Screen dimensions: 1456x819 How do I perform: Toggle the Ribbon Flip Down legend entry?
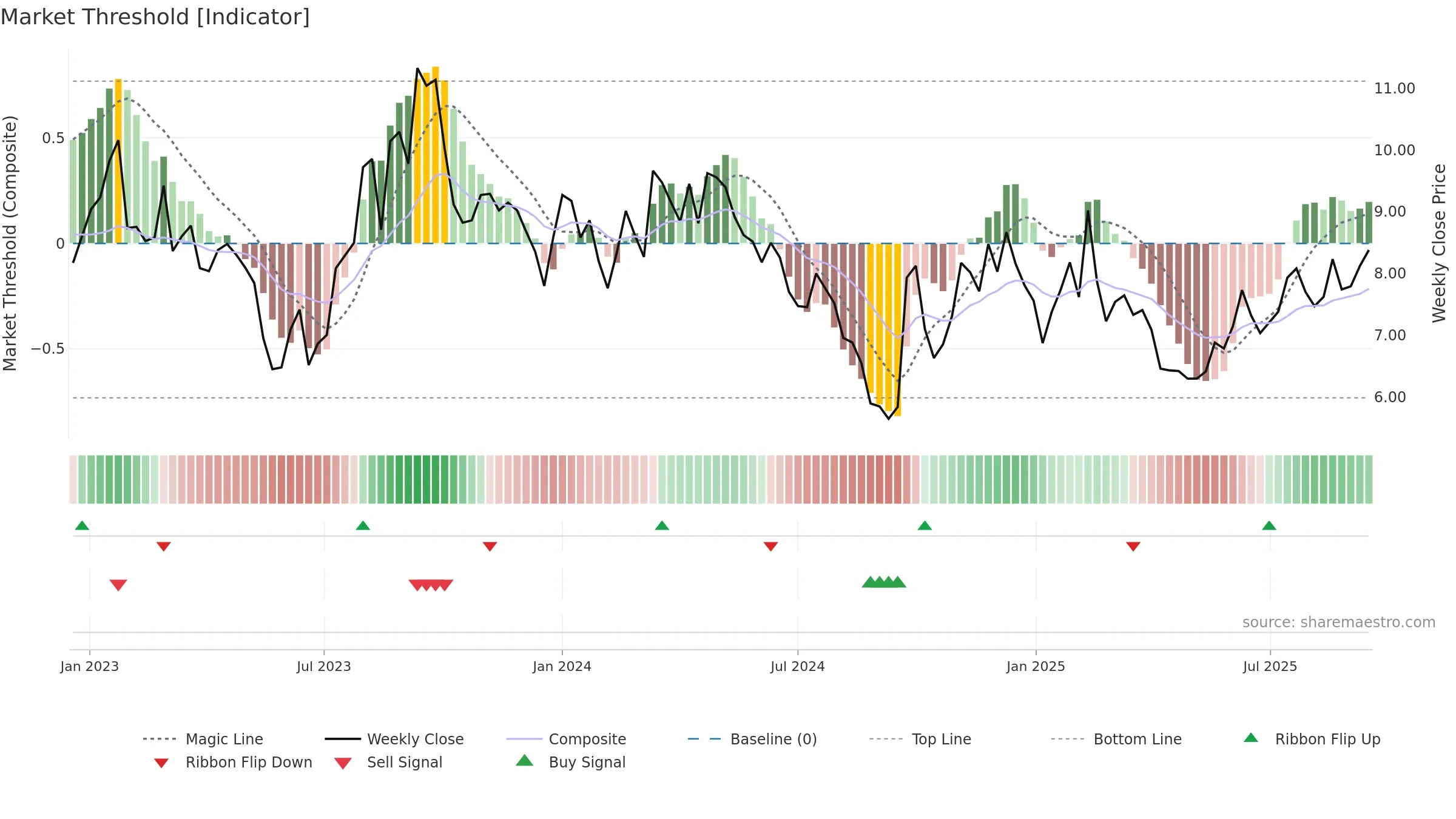pyautogui.click(x=233, y=762)
